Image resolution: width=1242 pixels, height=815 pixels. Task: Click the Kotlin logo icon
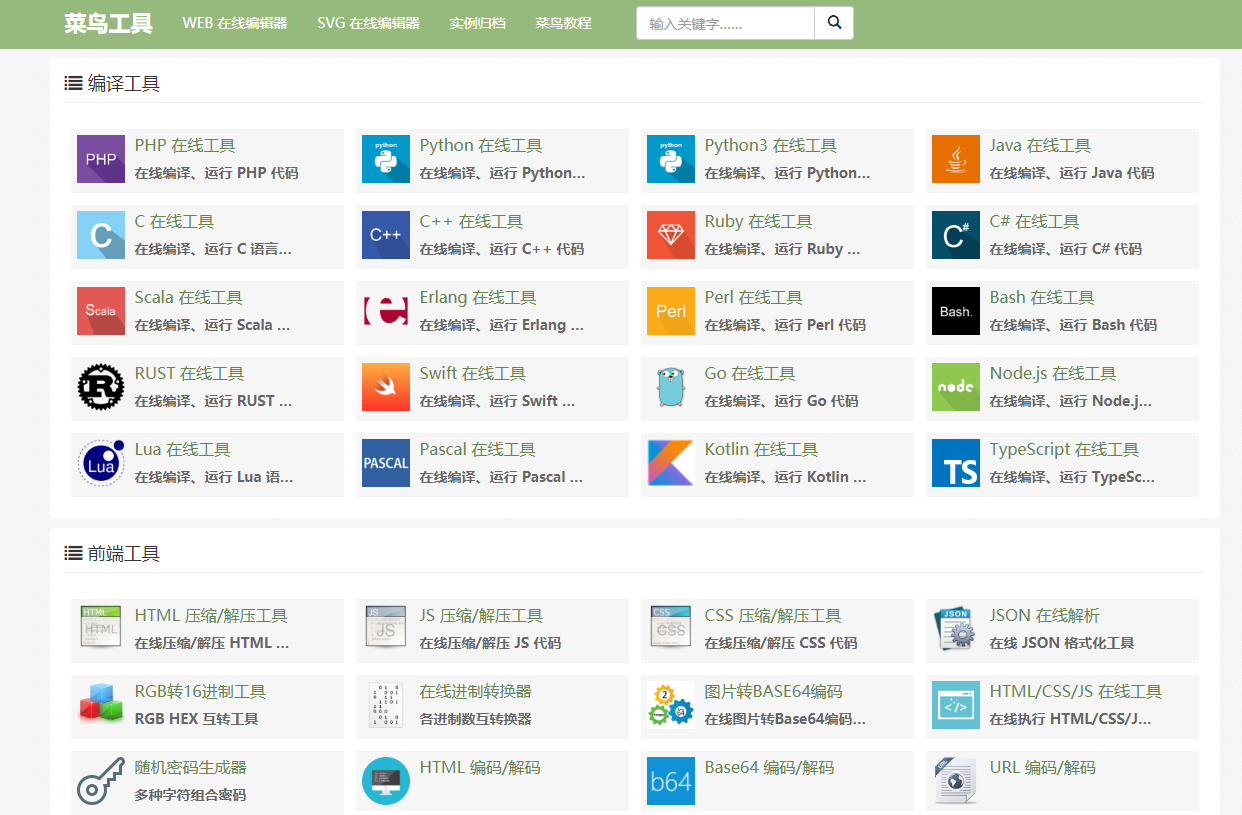(671, 463)
